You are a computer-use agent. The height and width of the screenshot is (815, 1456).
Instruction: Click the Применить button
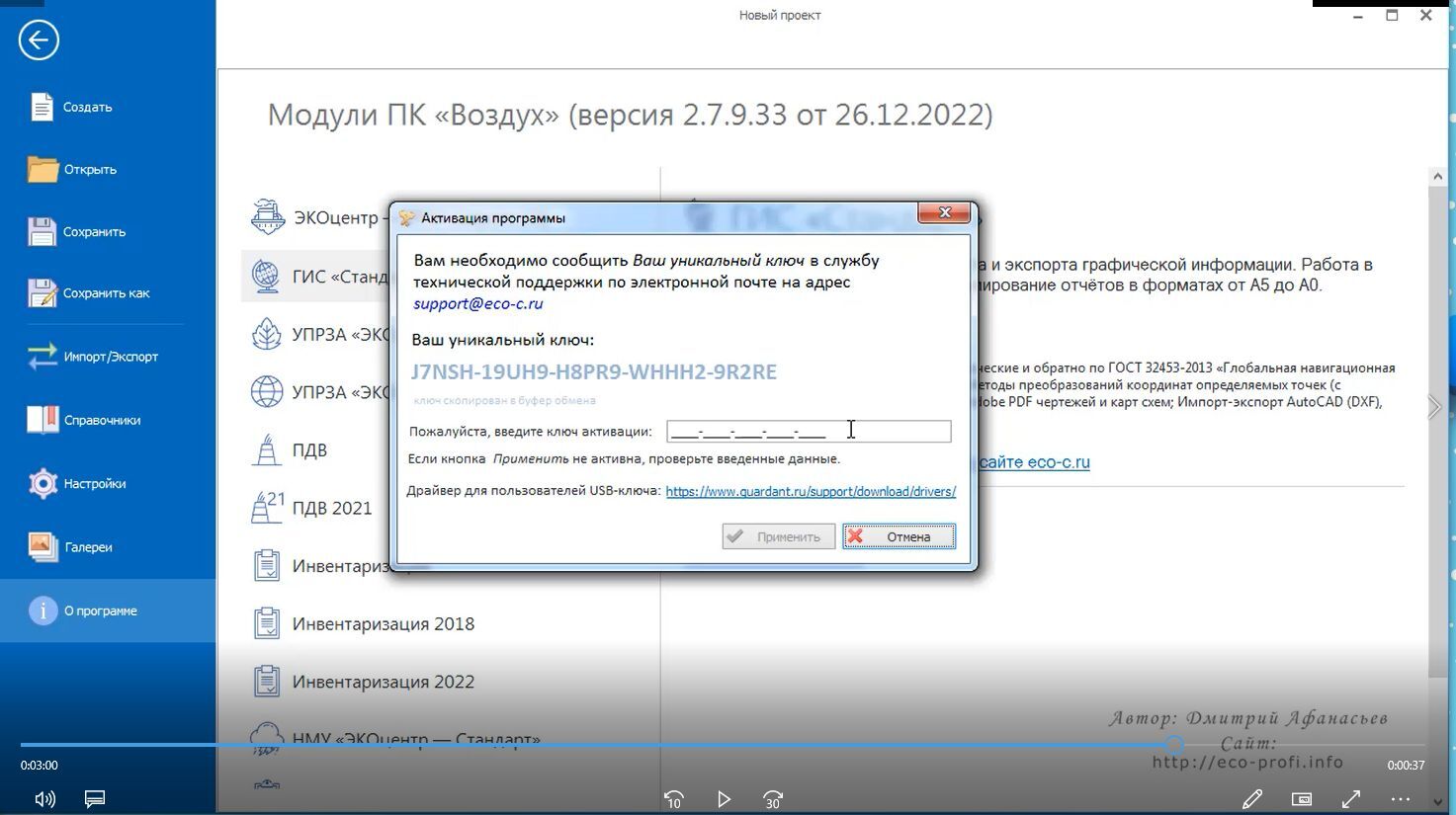(778, 536)
